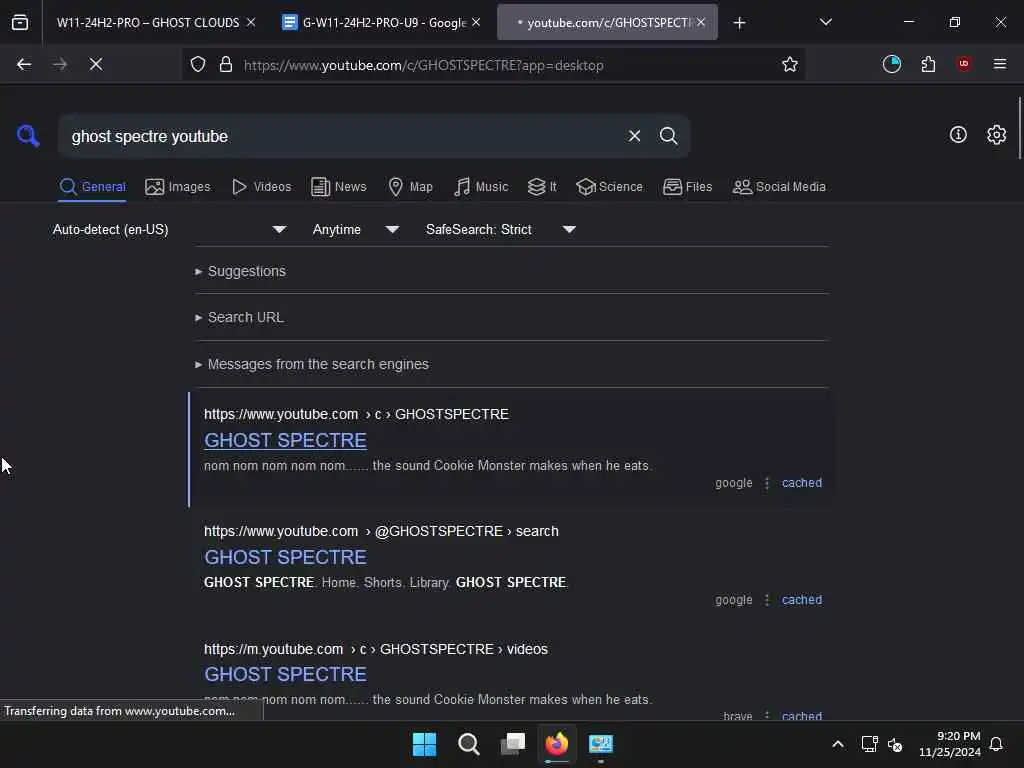
Task: Switch to the Images category
Action: coord(178,187)
